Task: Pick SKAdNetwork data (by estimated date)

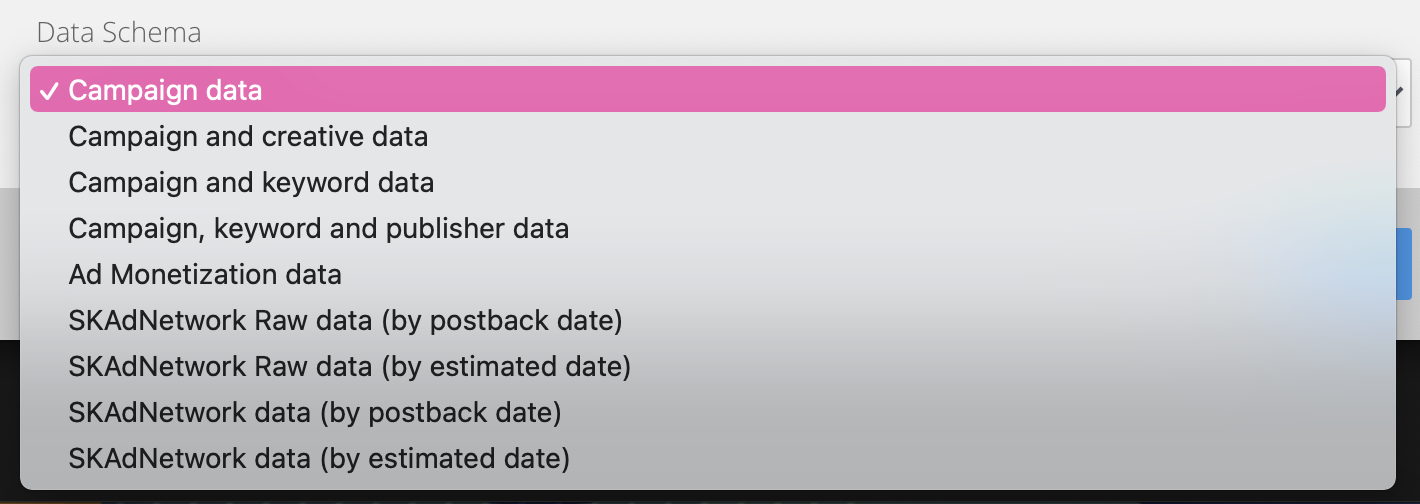Action: pos(319,459)
